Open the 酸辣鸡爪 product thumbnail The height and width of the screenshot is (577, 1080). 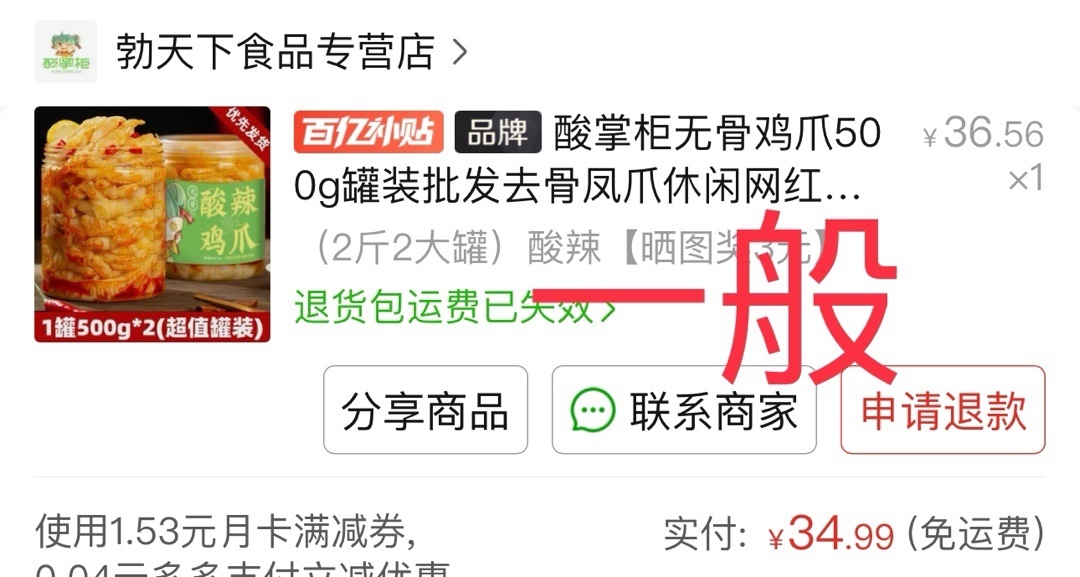[152, 224]
